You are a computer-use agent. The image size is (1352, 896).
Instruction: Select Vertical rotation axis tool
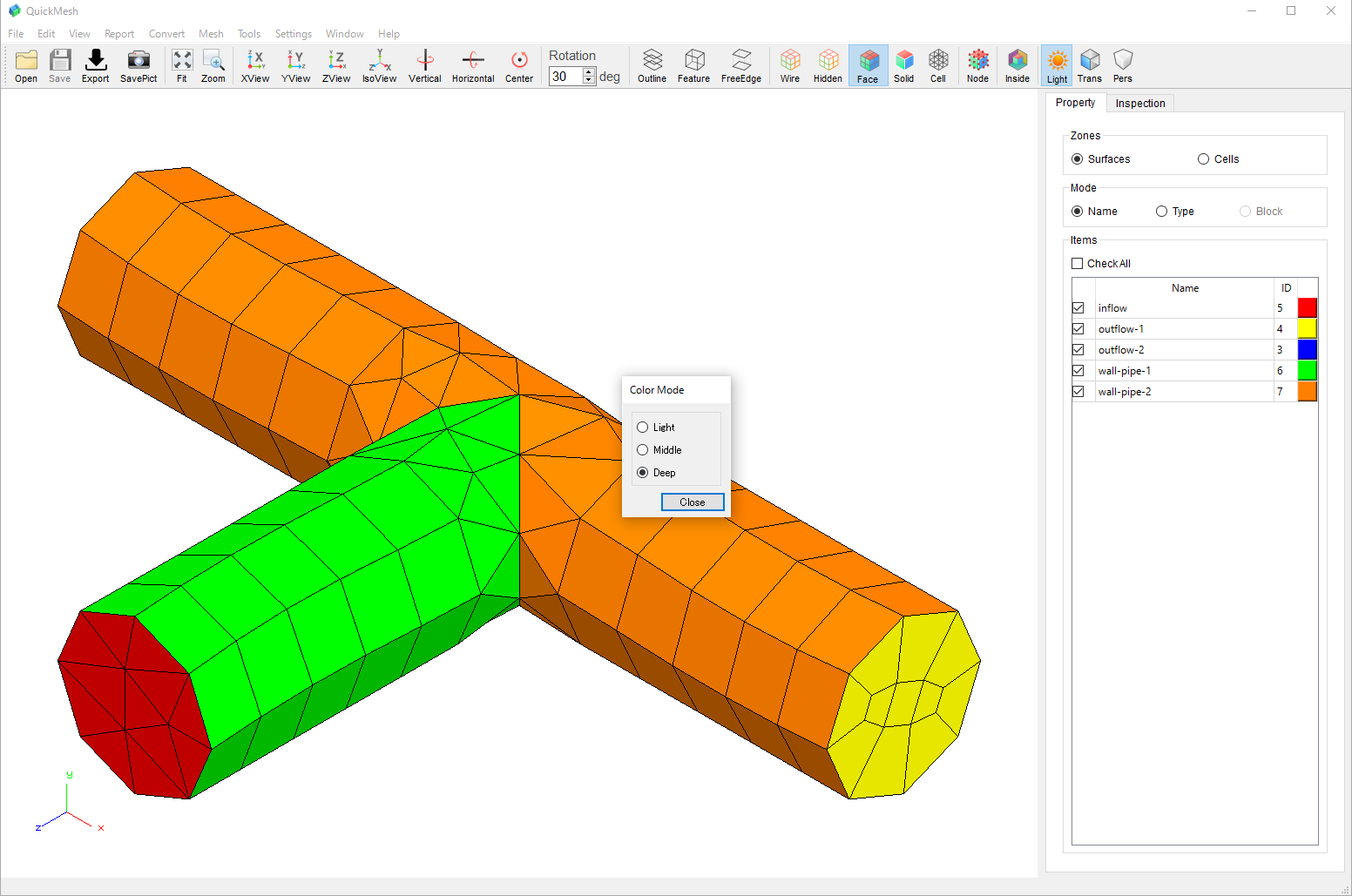tap(425, 66)
